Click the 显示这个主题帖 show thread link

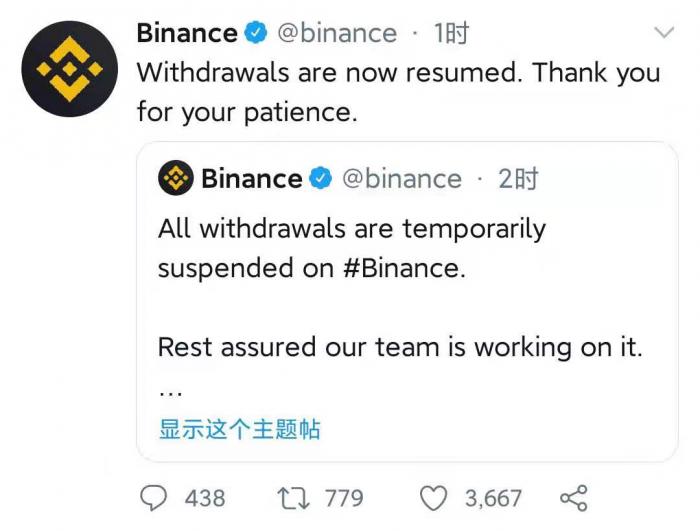point(239,430)
